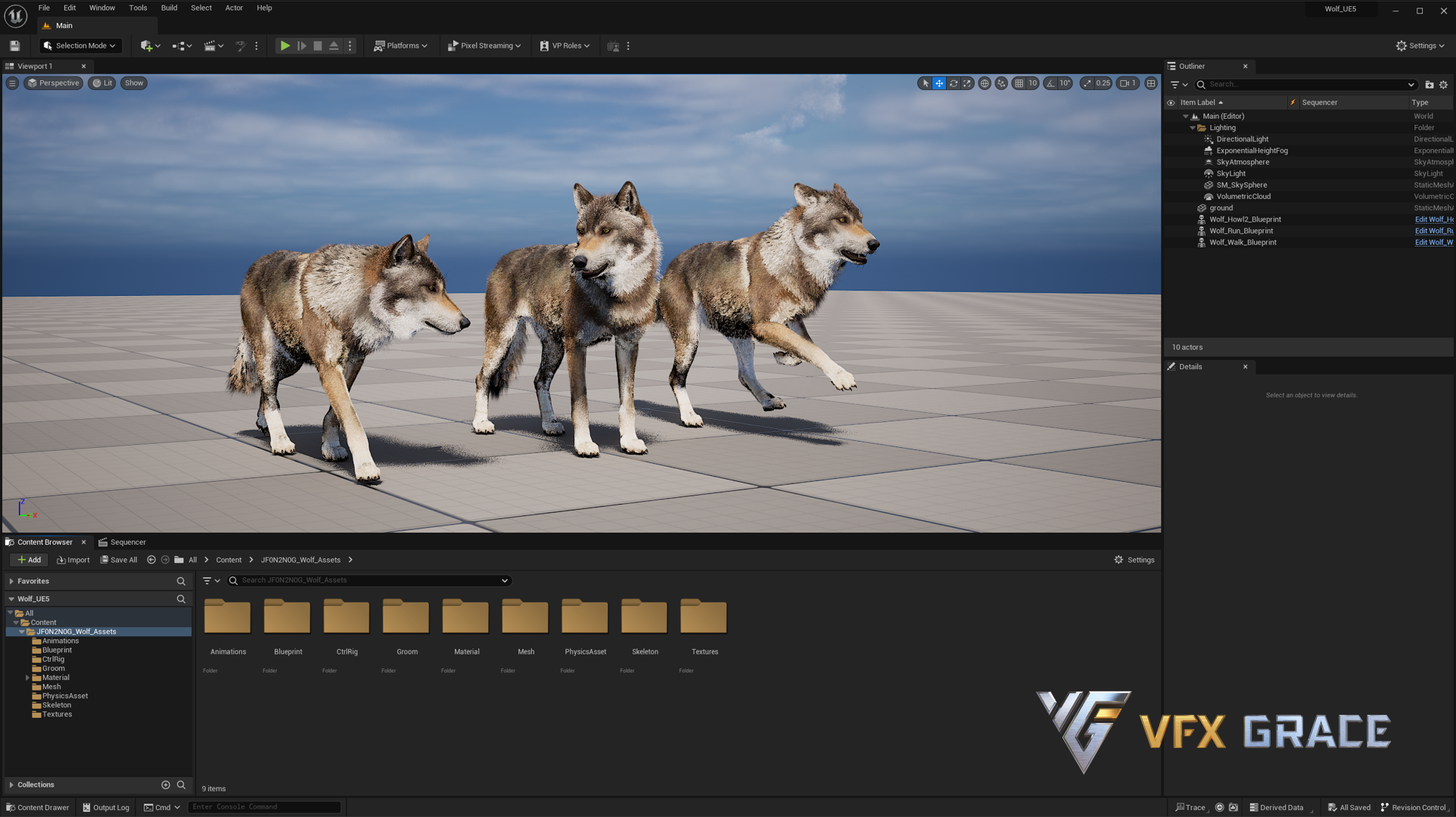Open Lit view mode dropdown
This screenshot has height=817, width=1456.
[x=102, y=83]
